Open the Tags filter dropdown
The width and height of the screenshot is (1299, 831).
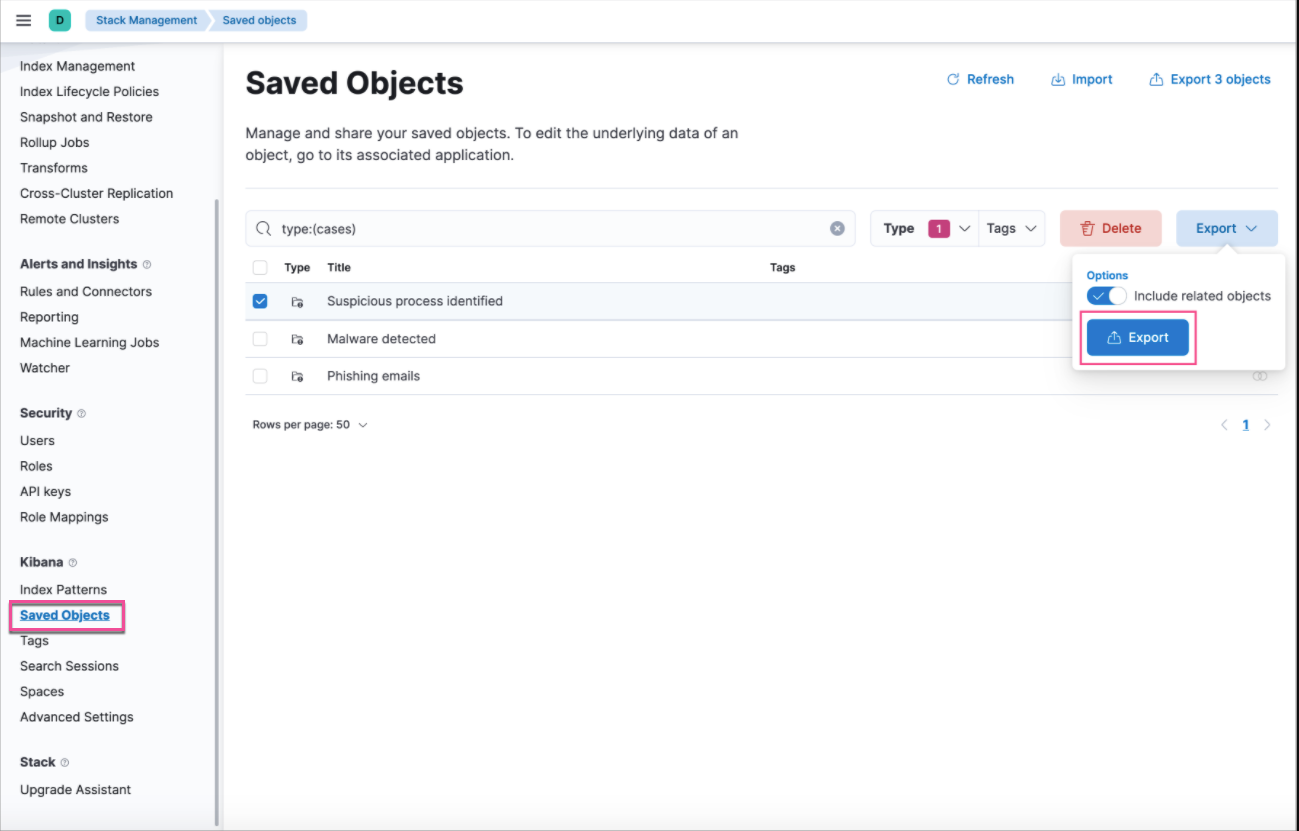1010,228
